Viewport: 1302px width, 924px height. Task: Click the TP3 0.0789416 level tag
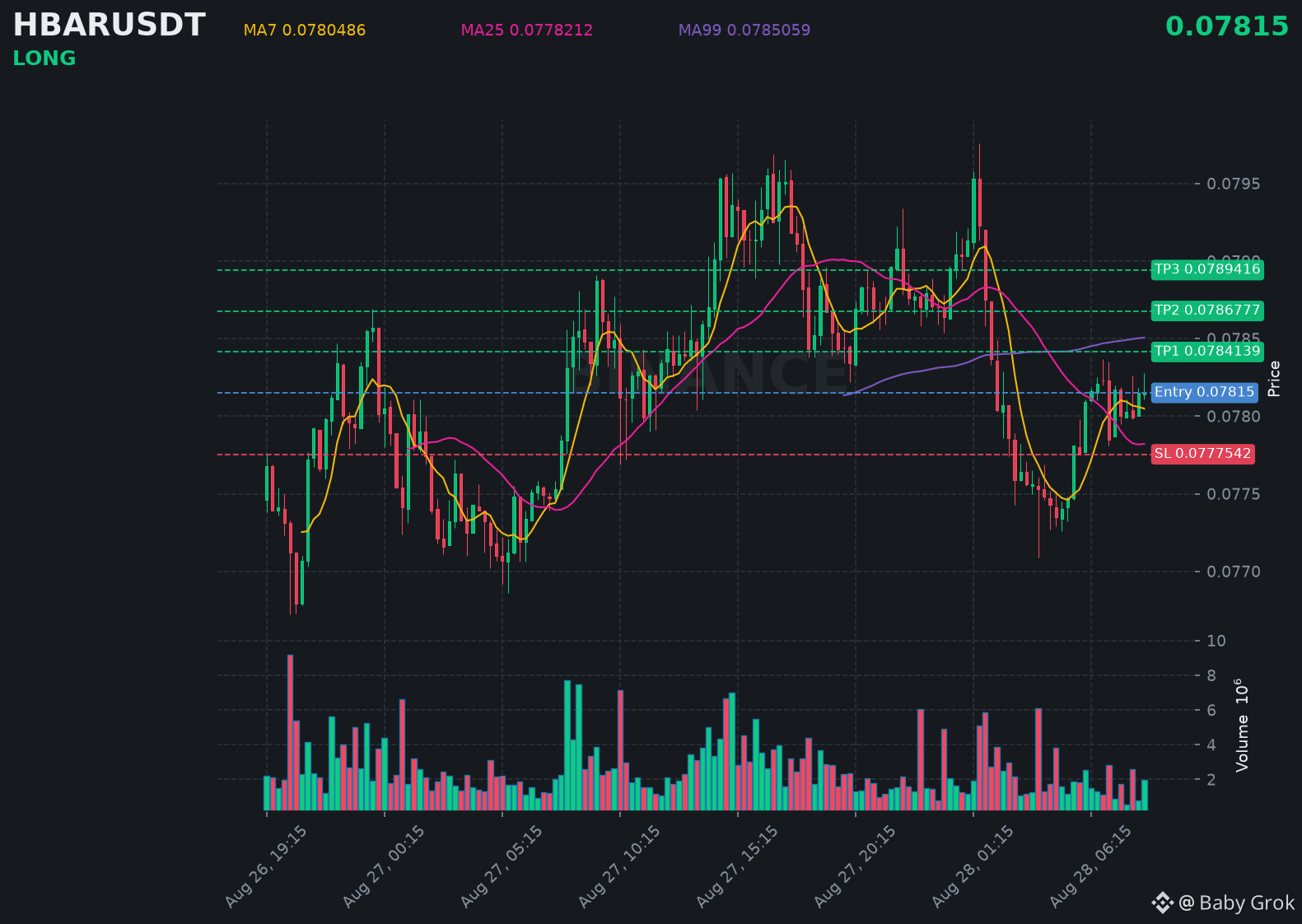click(1207, 269)
